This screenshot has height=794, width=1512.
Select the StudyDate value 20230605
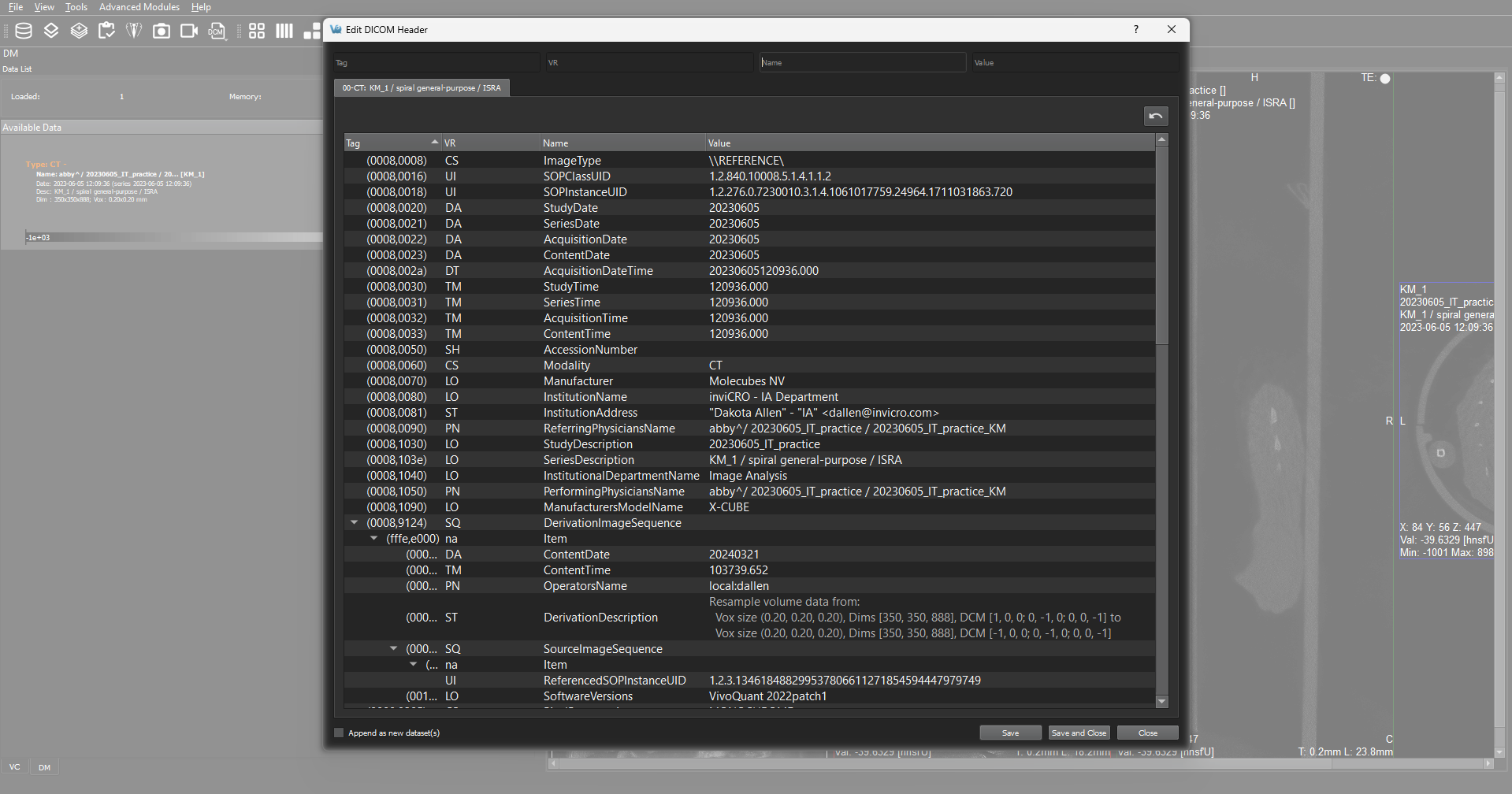click(x=734, y=208)
